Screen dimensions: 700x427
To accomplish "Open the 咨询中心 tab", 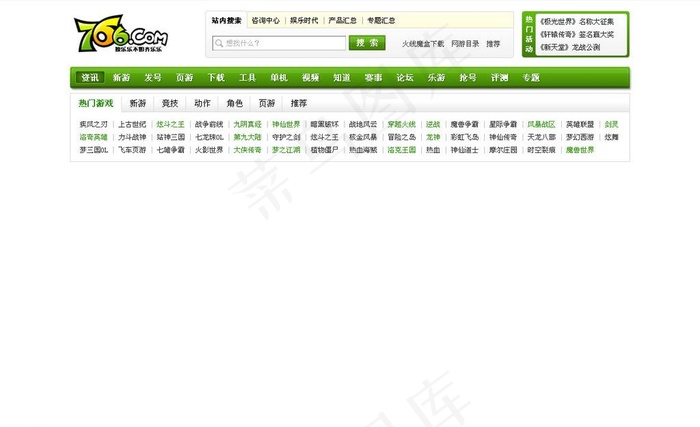I will click(266, 21).
